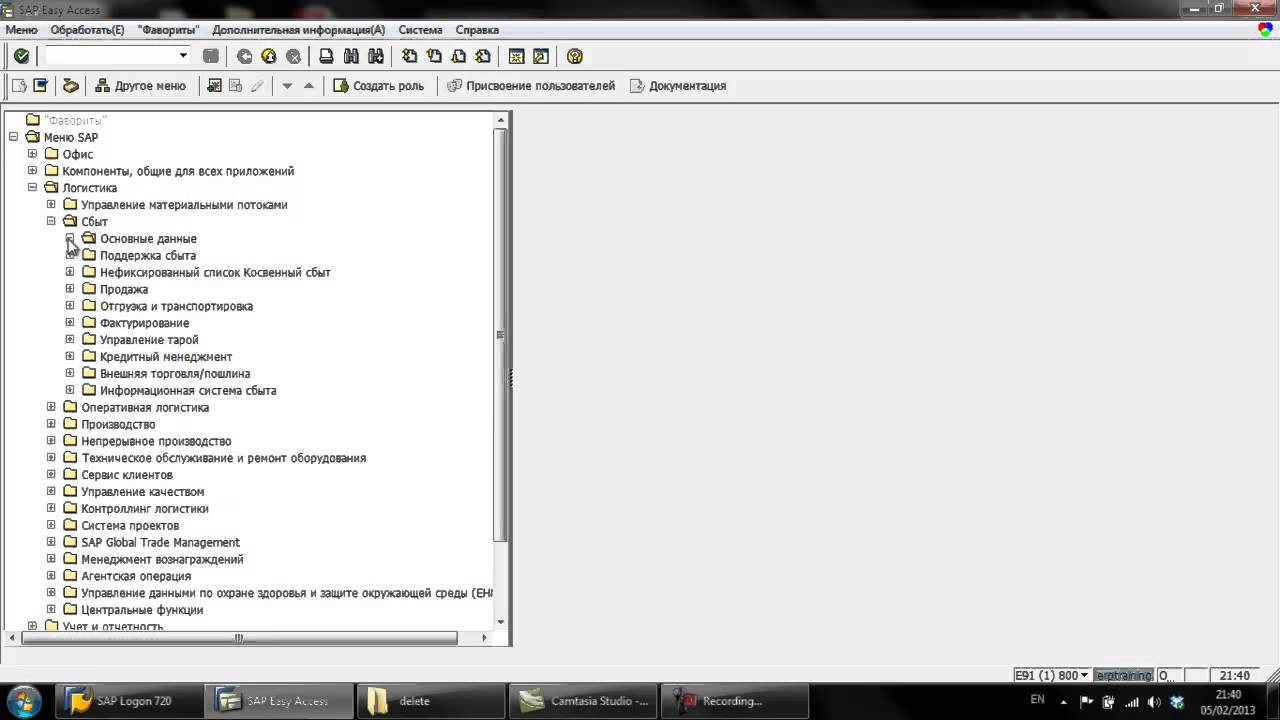Click the Присвоение пользователей button

531,86
